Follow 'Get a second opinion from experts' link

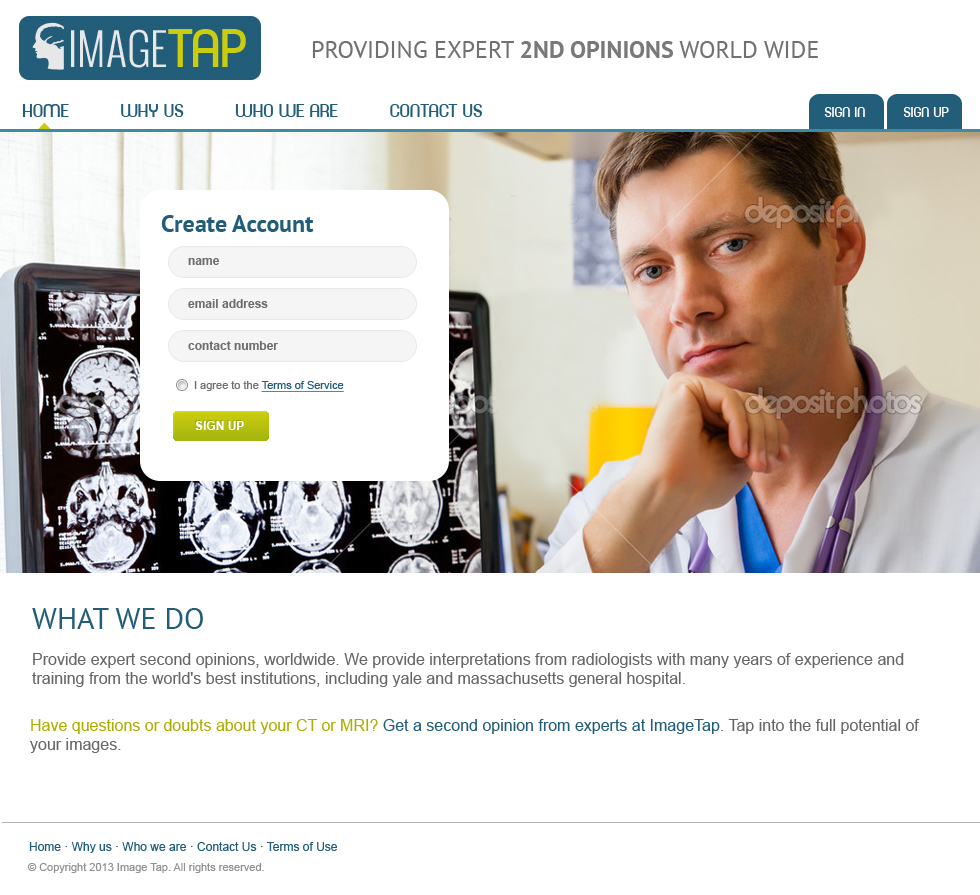(x=551, y=725)
